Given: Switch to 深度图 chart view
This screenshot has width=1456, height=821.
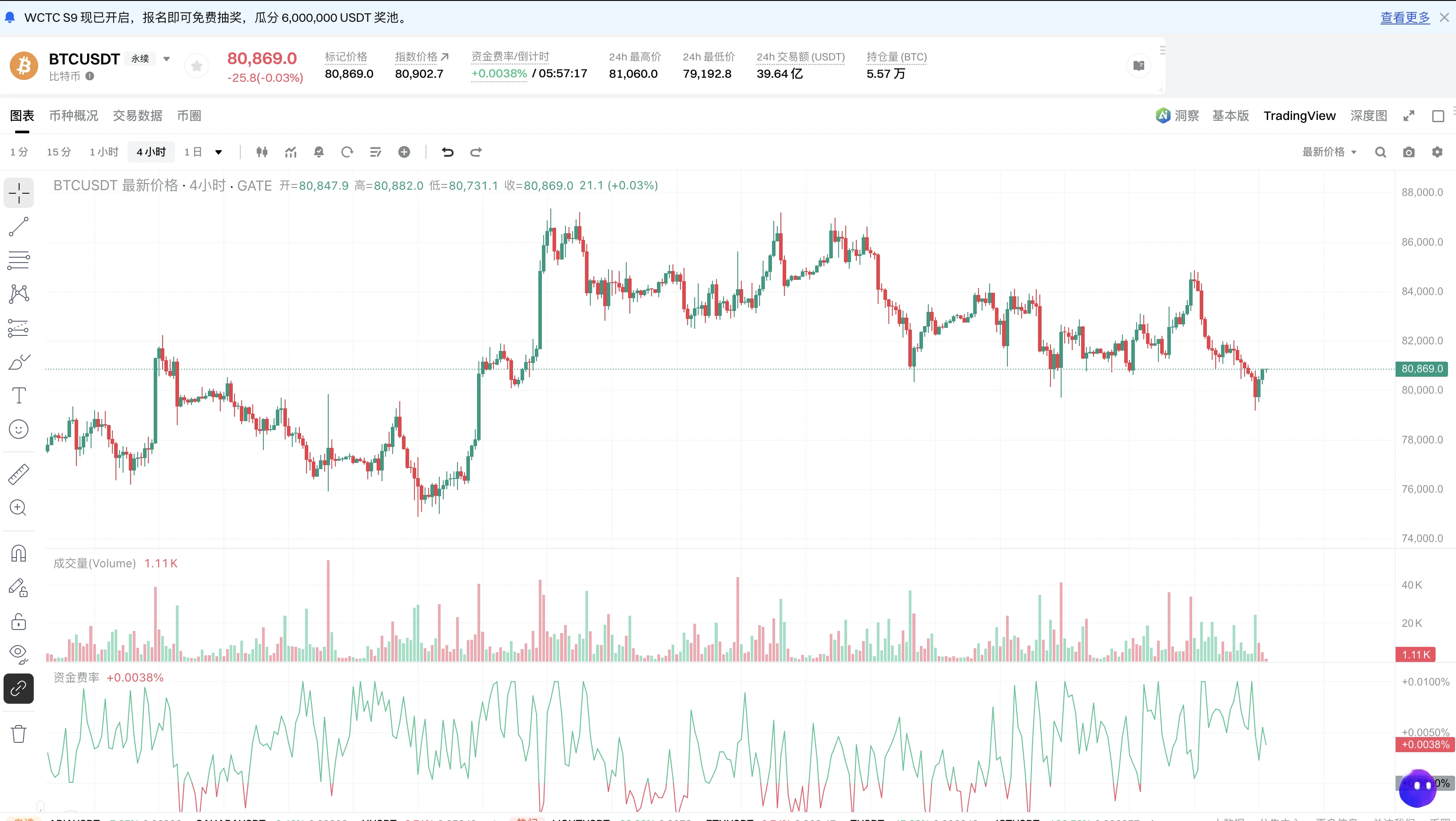Looking at the screenshot, I should 1368,116.
